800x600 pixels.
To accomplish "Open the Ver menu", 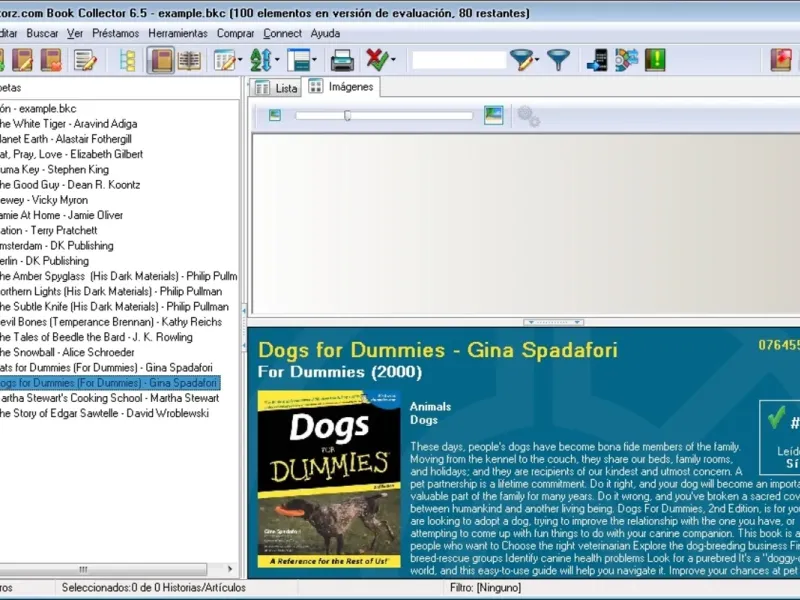I will click(x=74, y=34).
